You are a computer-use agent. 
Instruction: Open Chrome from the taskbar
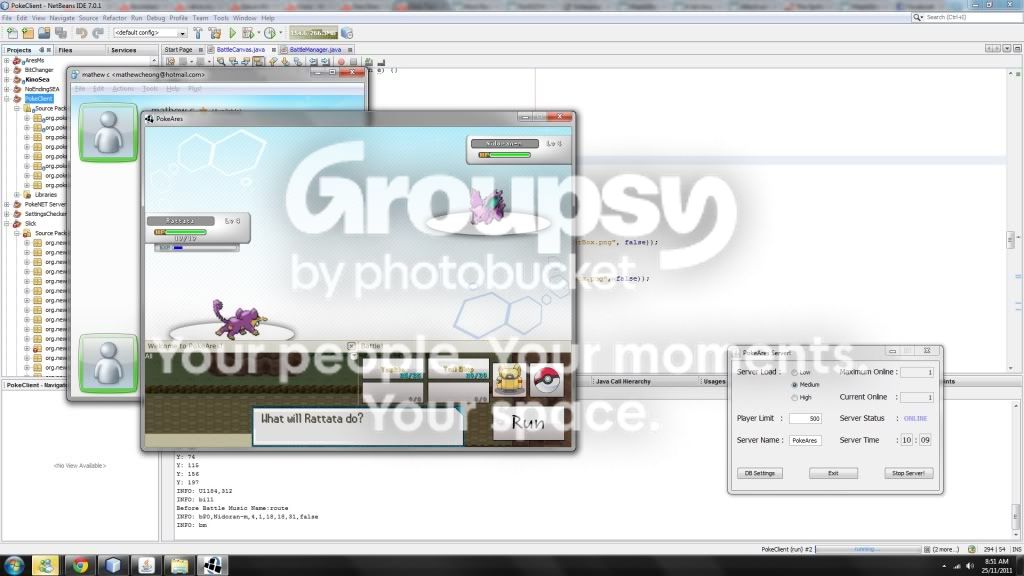point(80,566)
